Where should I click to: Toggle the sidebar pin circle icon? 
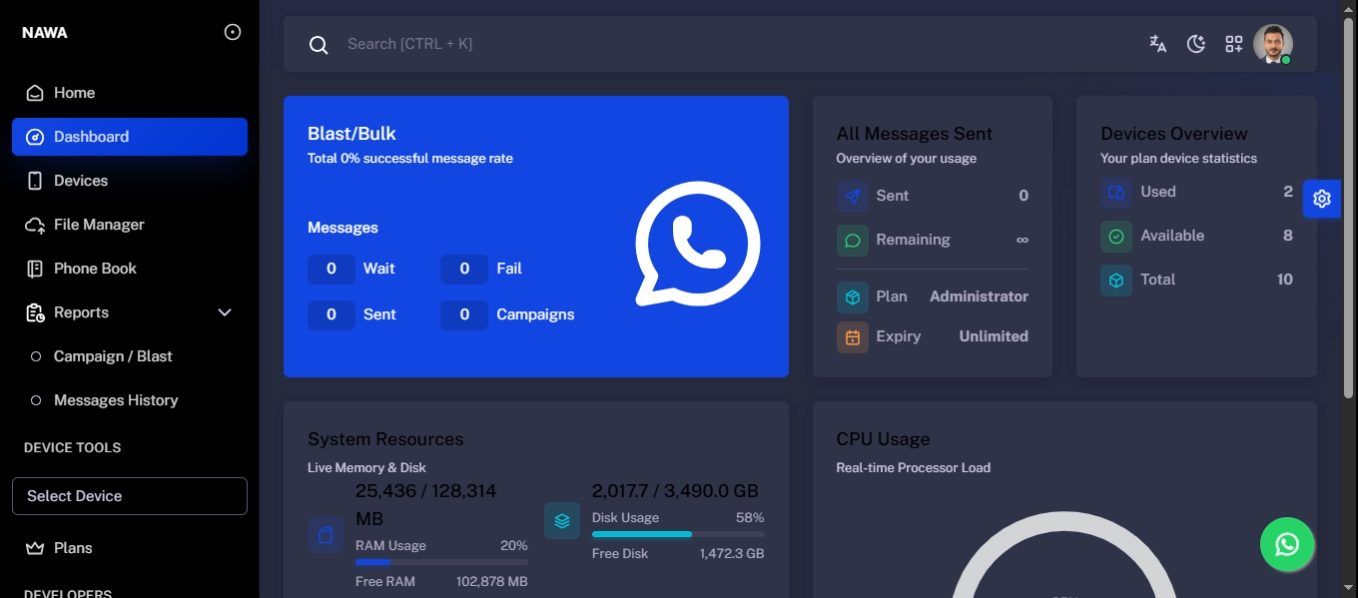[x=233, y=32]
